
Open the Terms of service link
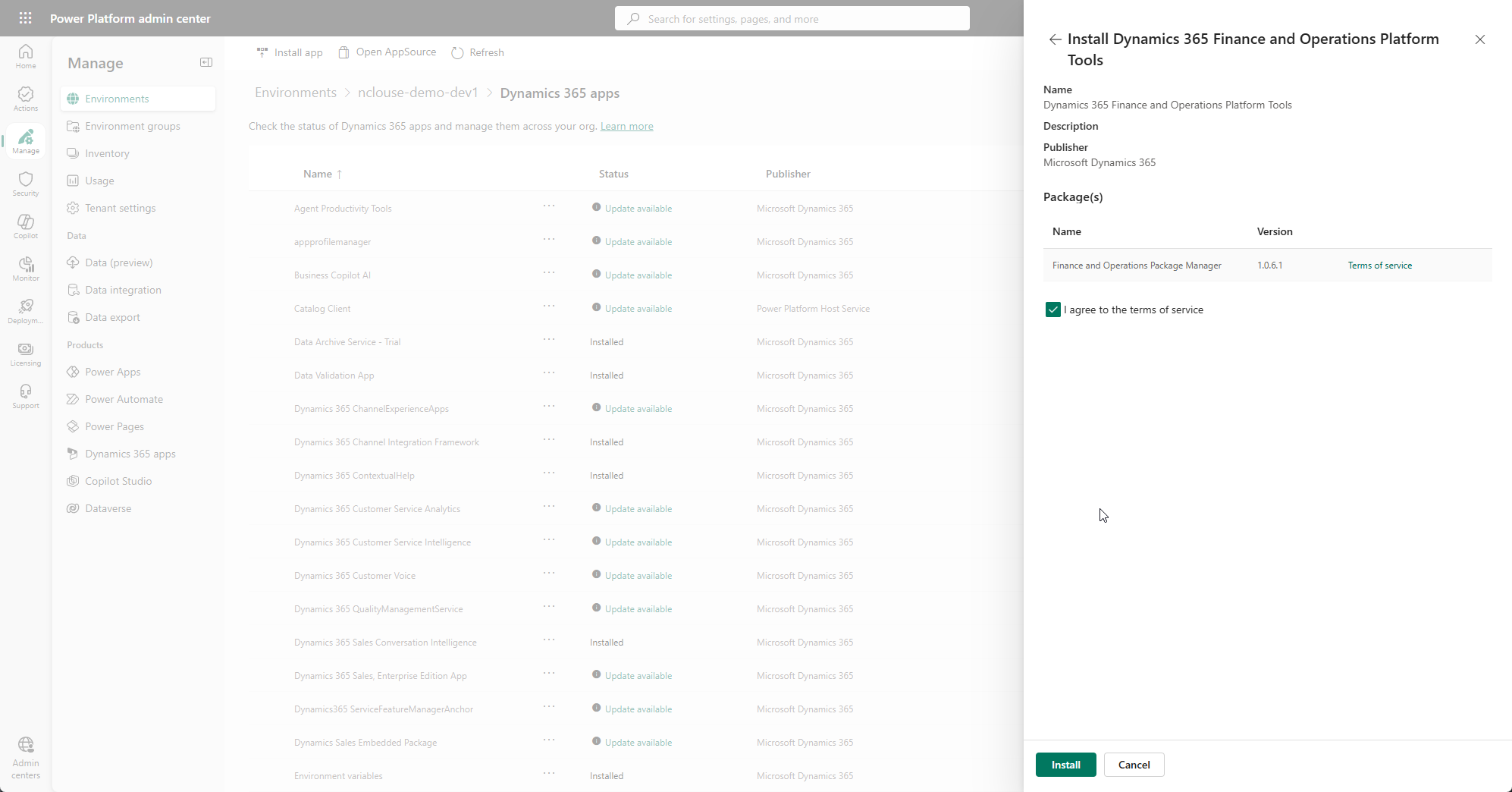[1379, 266]
